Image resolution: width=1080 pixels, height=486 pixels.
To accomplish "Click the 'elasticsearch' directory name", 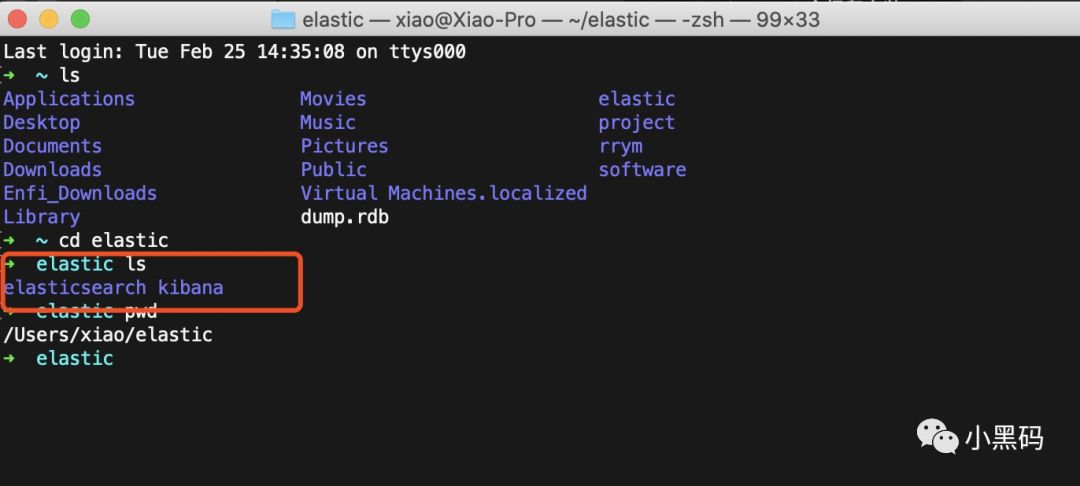I will [x=75, y=287].
